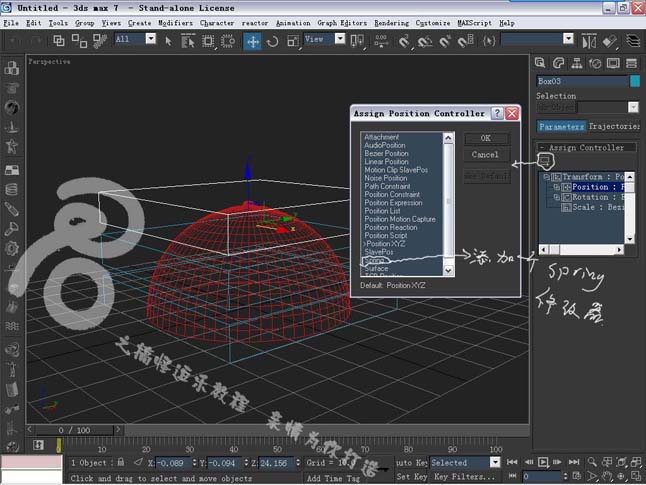Screen dimensions: 646x485
Task: Activate the Select and Scale tool
Action: [293, 41]
